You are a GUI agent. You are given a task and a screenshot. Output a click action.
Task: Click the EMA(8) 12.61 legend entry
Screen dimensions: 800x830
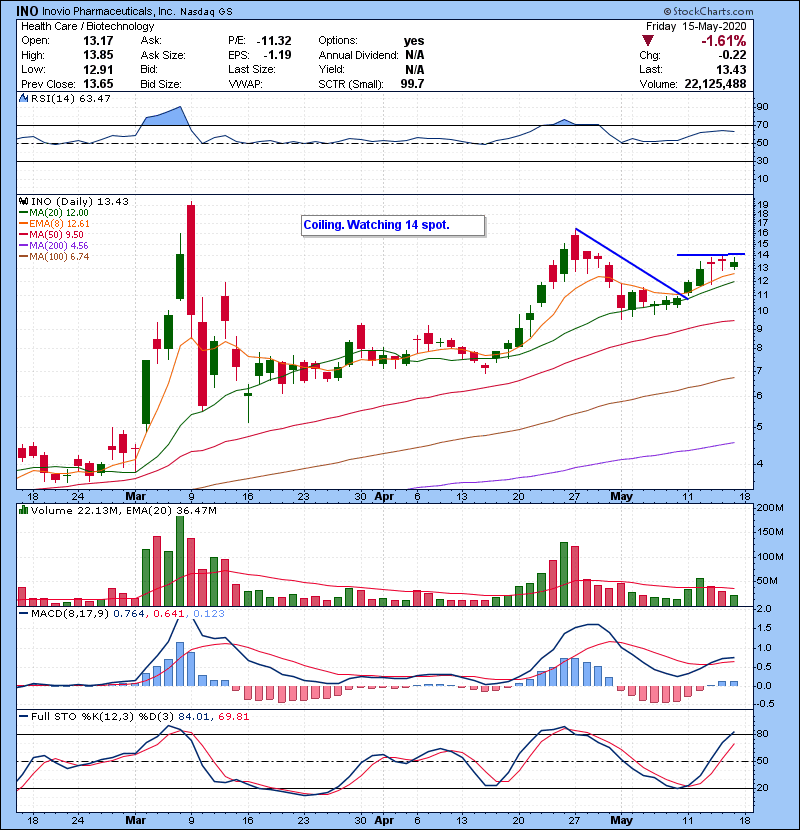click(54, 224)
